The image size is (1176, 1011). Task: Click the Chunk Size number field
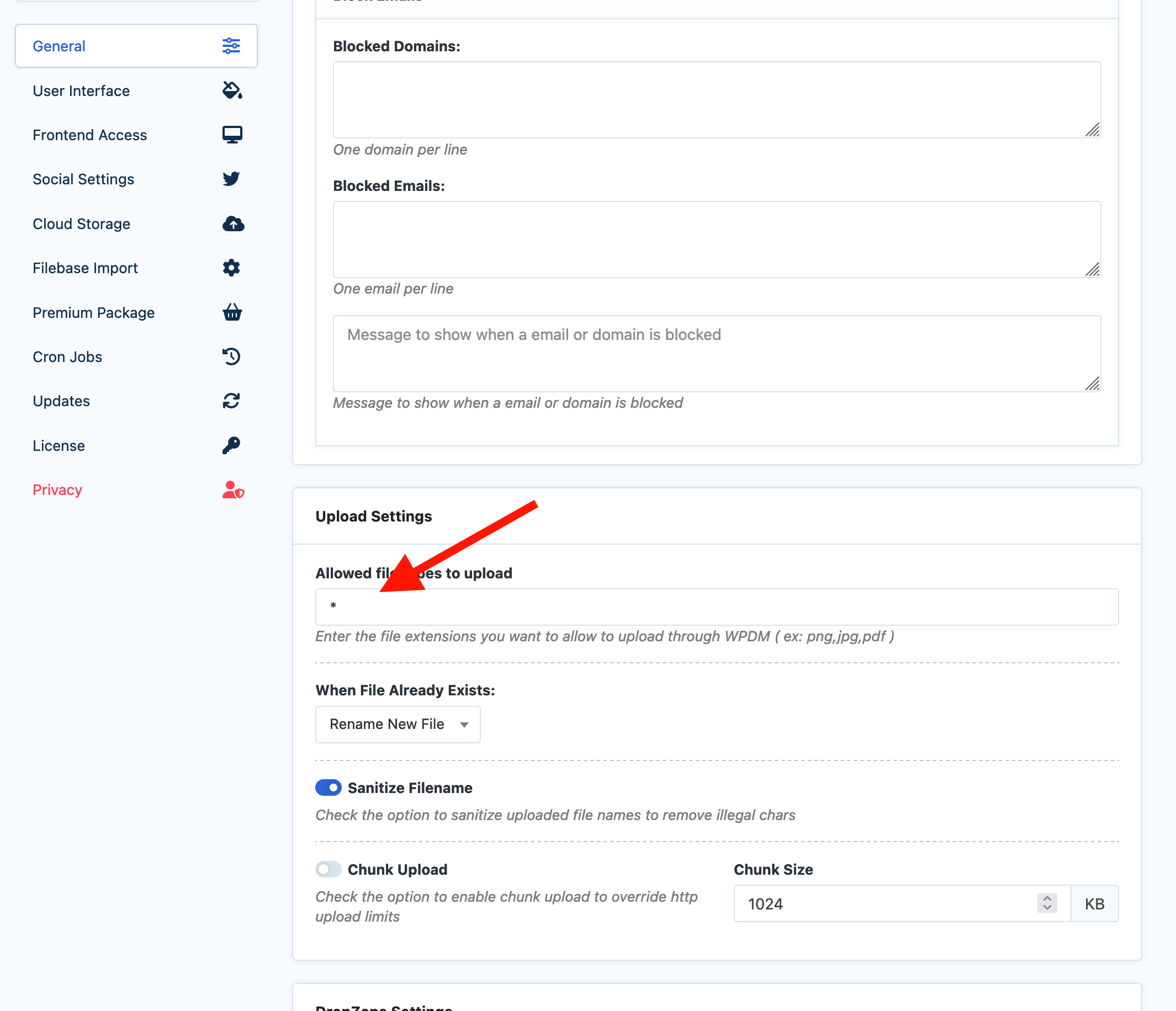click(902, 904)
